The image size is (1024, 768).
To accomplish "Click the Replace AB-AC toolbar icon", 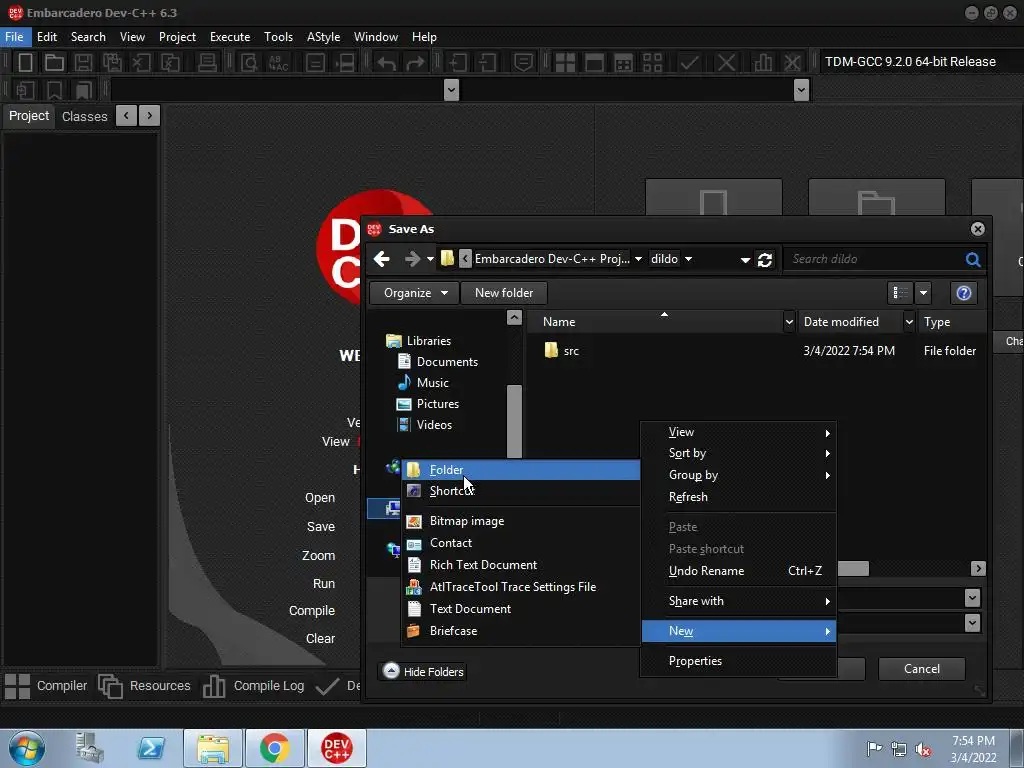I will tap(278, 62).
